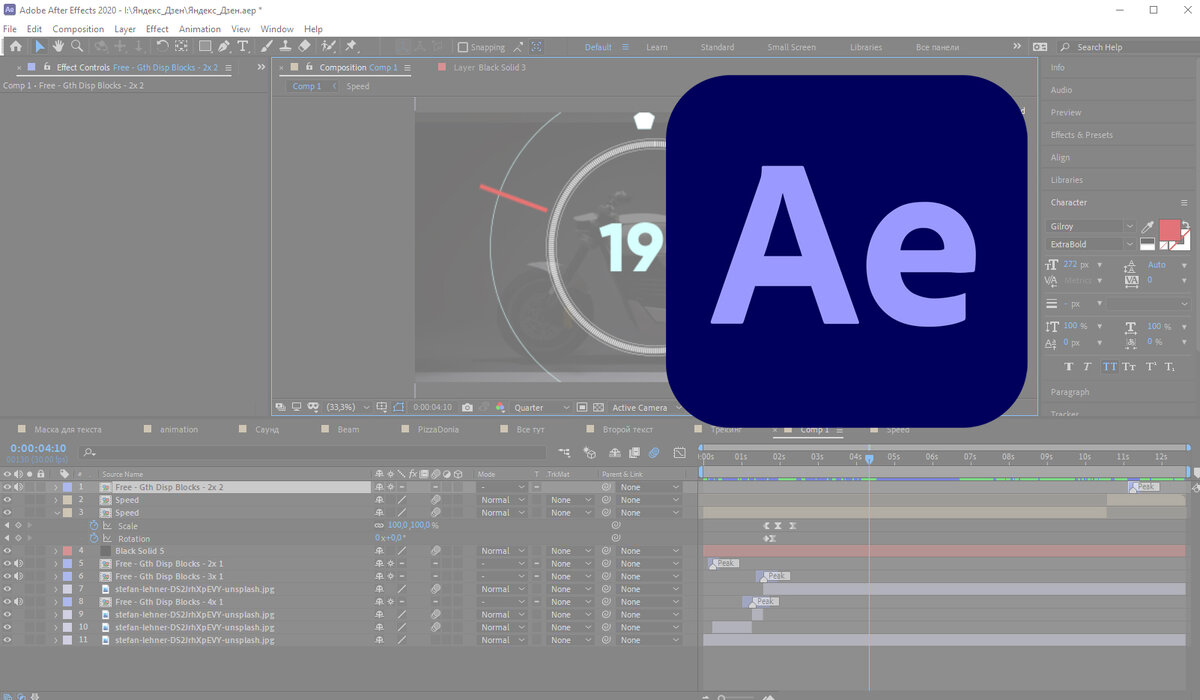Viewport: 1200px width, 700px height.
Task: Select the Selection arrow tool
Action: click(40, 46)
